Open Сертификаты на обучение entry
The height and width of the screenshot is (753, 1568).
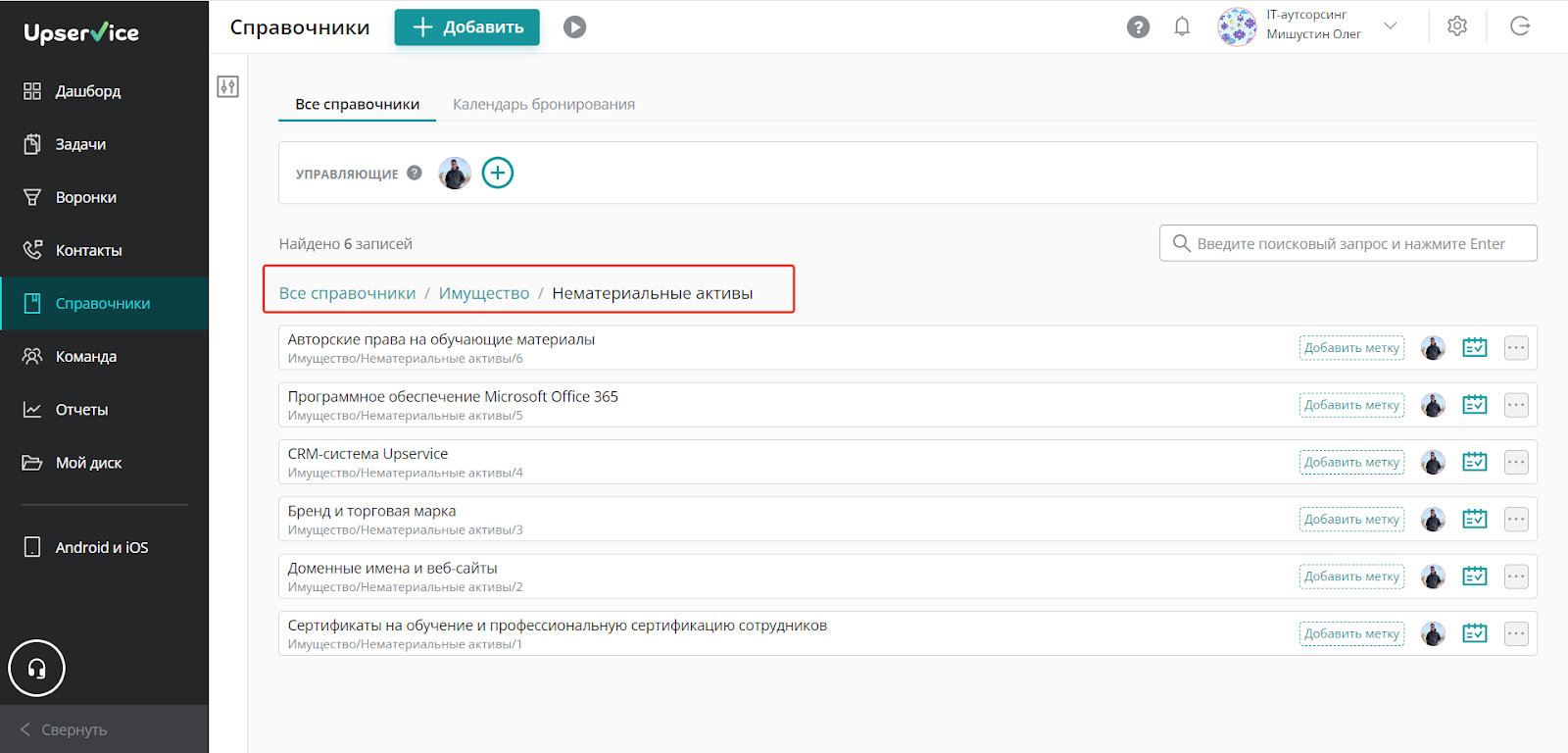pos(557,626)
